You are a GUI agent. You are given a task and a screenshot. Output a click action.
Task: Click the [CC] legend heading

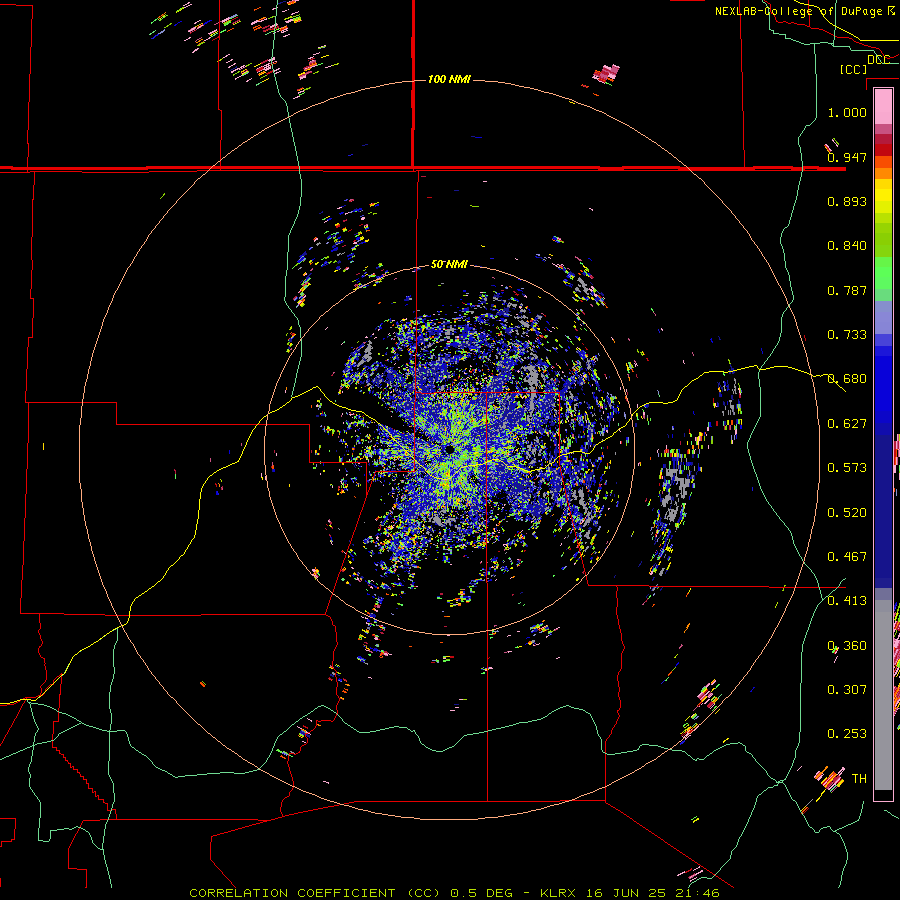(x=854, y=69)
